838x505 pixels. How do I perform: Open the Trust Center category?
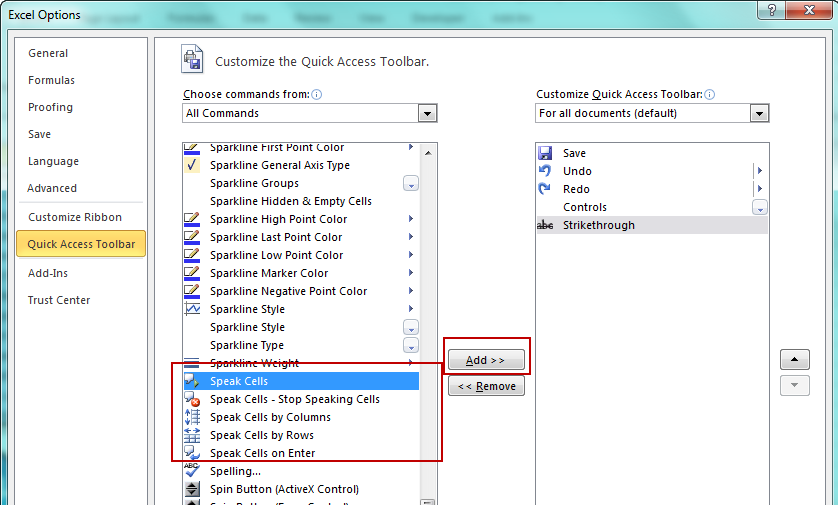point(81,300)
